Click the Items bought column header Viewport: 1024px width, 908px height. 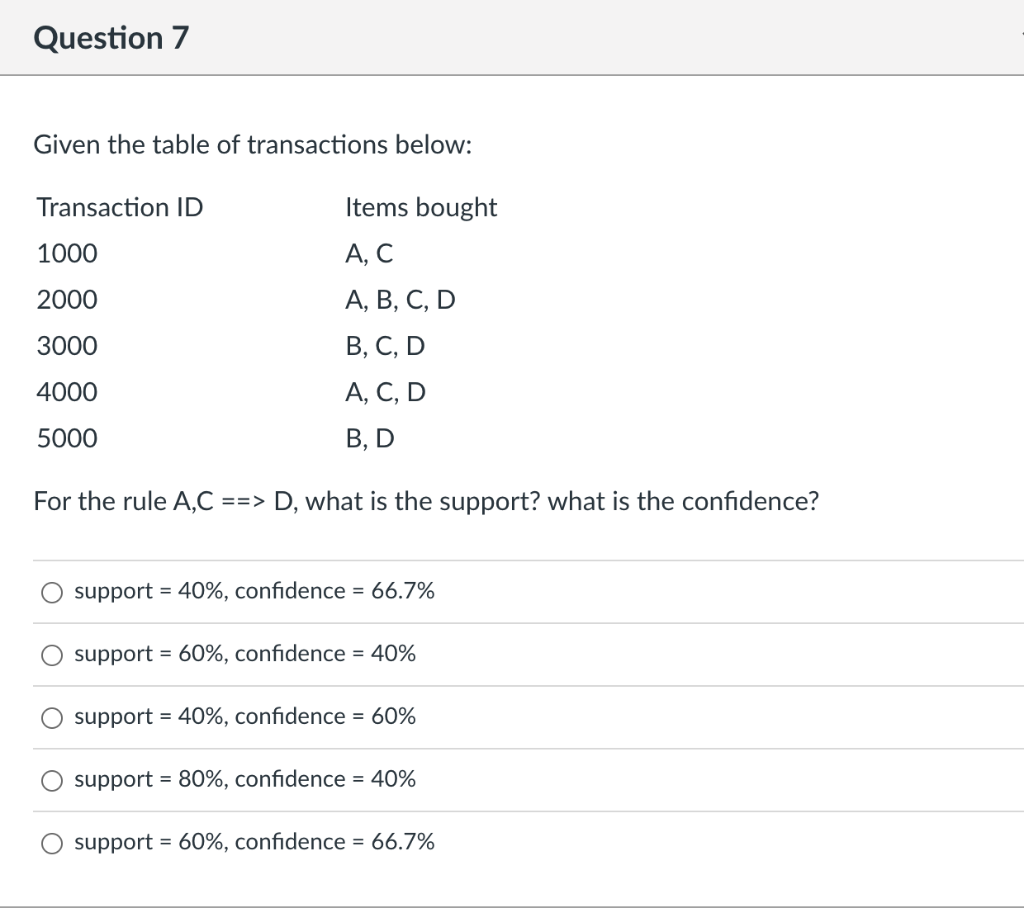click(421, 207)
